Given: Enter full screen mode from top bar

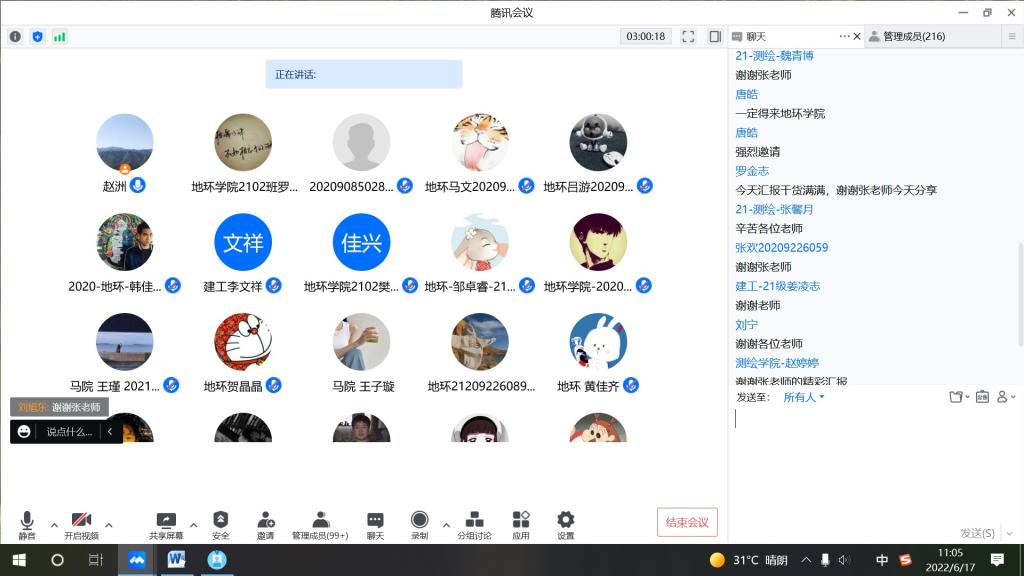Looking at the screenshot, I should coord(688,36).
